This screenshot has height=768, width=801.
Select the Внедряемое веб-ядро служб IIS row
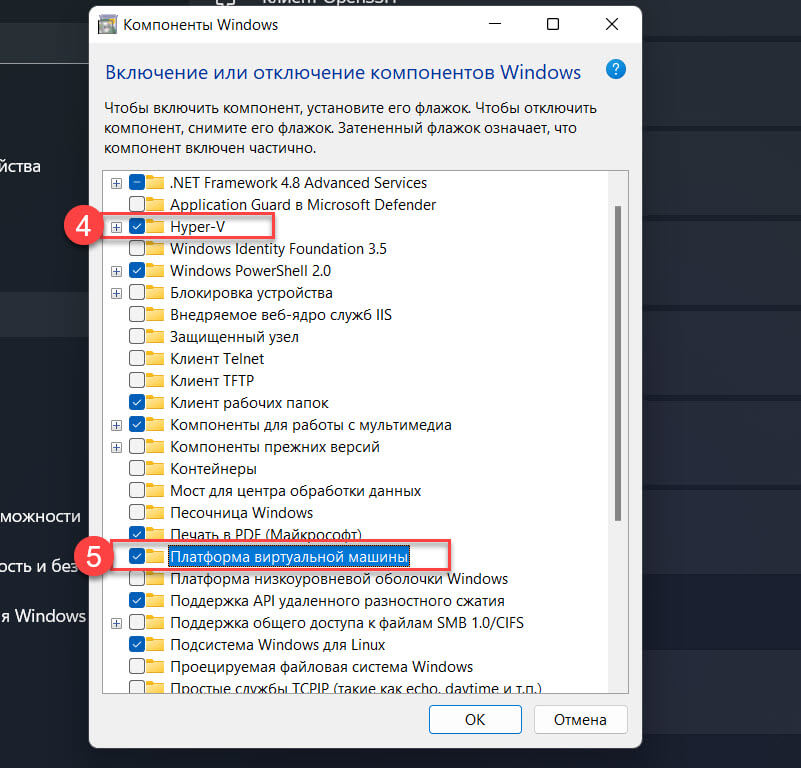[280, 315]
